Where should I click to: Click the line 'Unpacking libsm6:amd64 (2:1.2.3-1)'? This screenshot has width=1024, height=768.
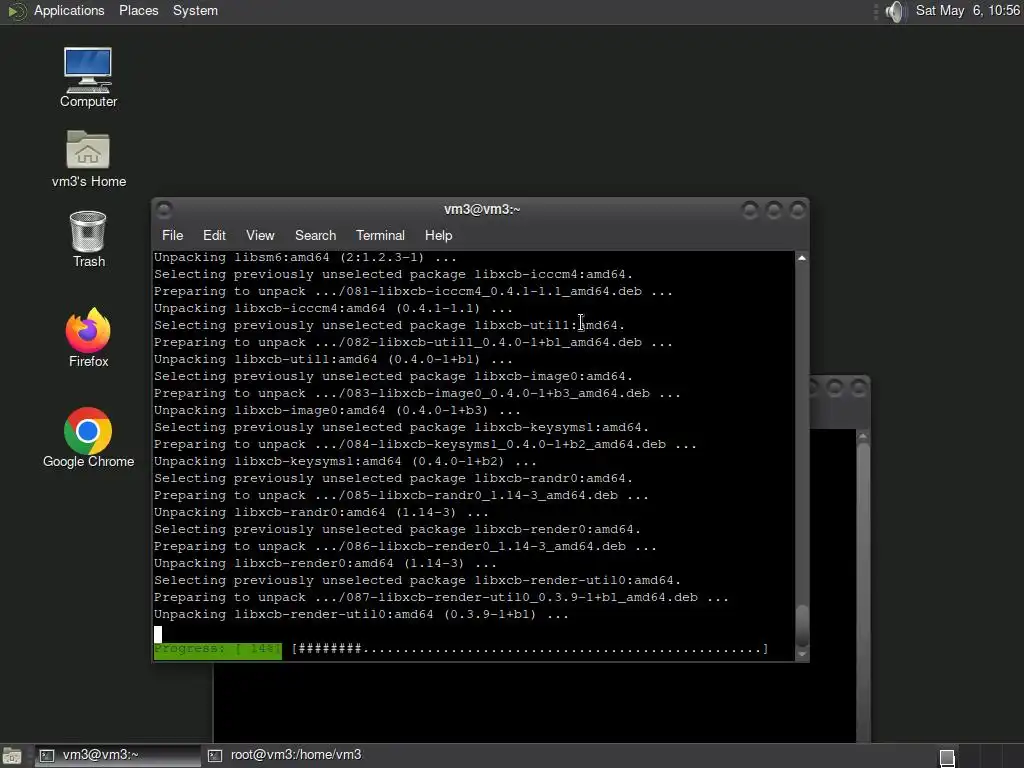(x=305, y=257)
